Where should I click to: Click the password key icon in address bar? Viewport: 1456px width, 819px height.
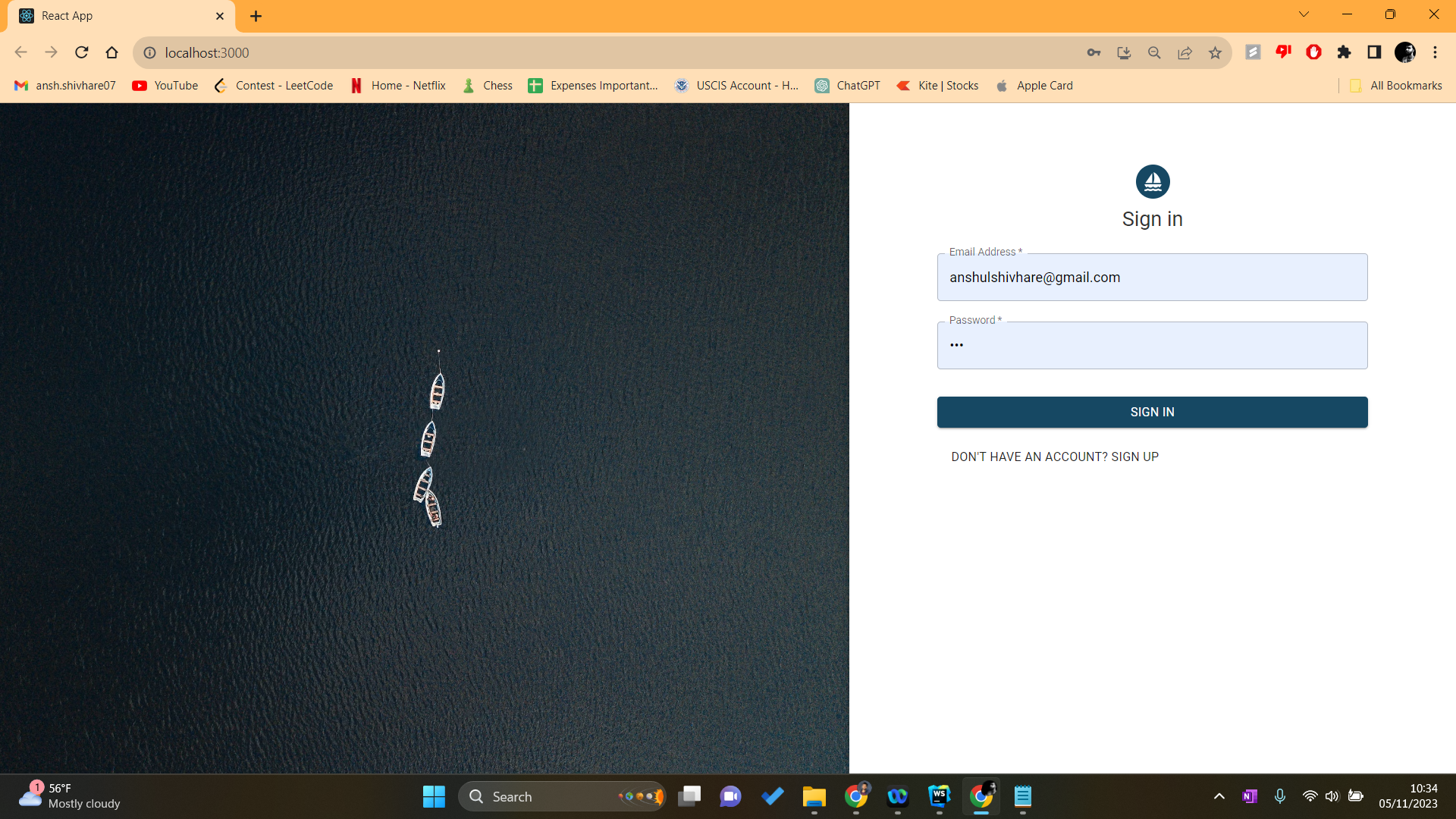pos(1094,52)
